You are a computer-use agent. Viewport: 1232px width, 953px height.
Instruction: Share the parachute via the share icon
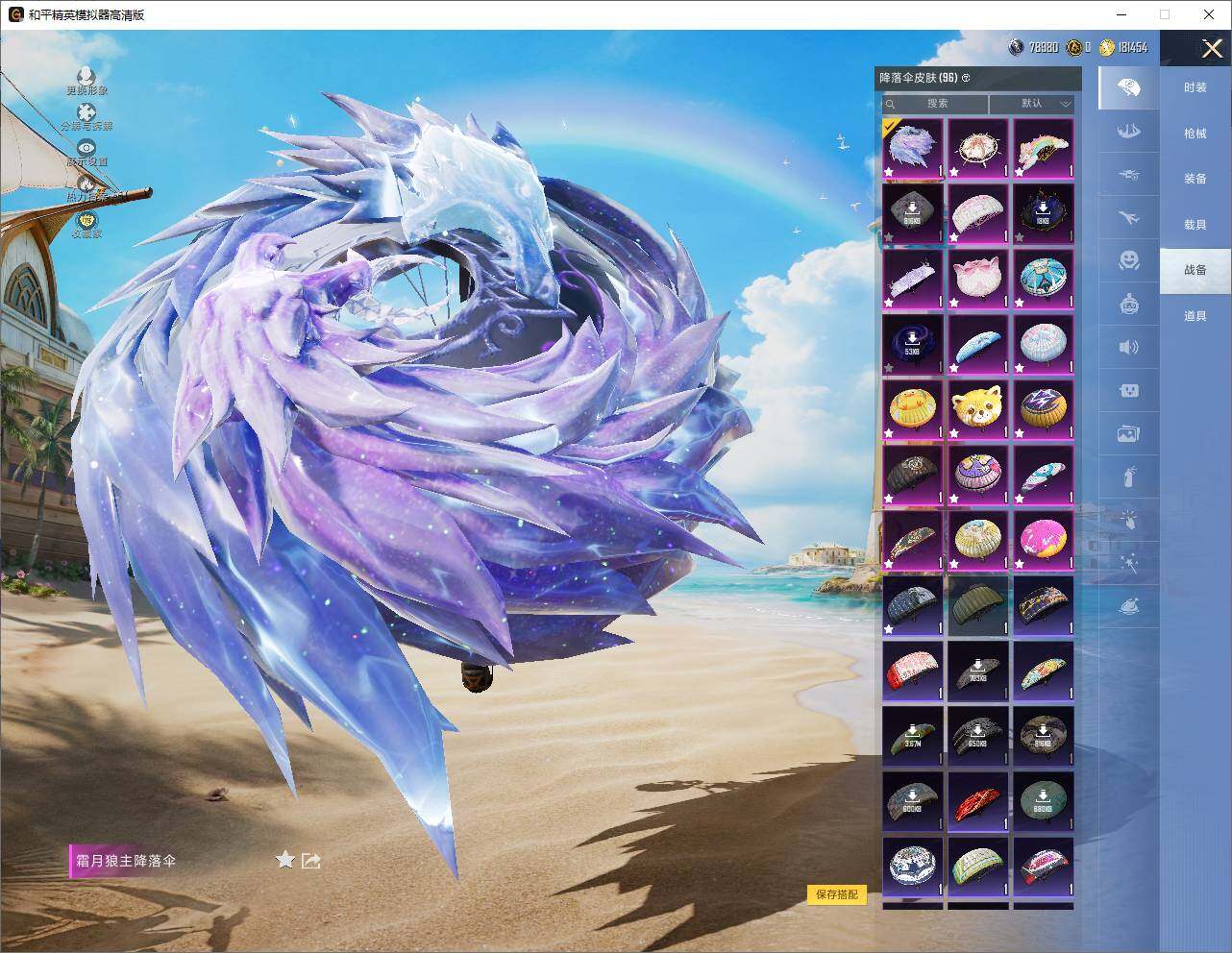pyautogui.click(x=311, y=860)
